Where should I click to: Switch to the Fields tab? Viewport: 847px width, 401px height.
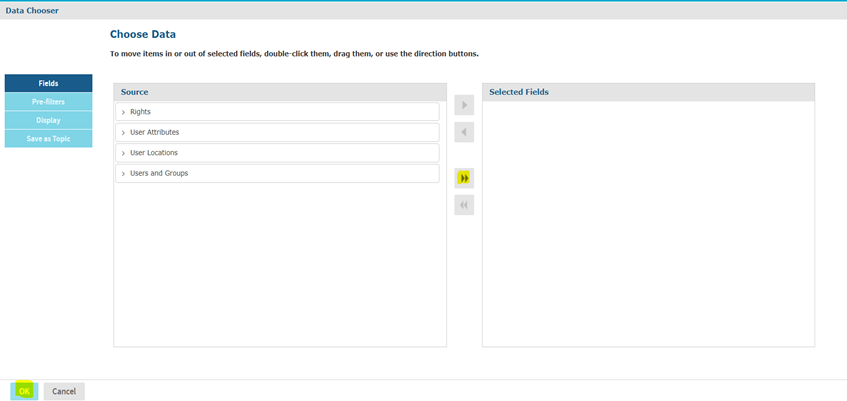[x=48, y=83]
